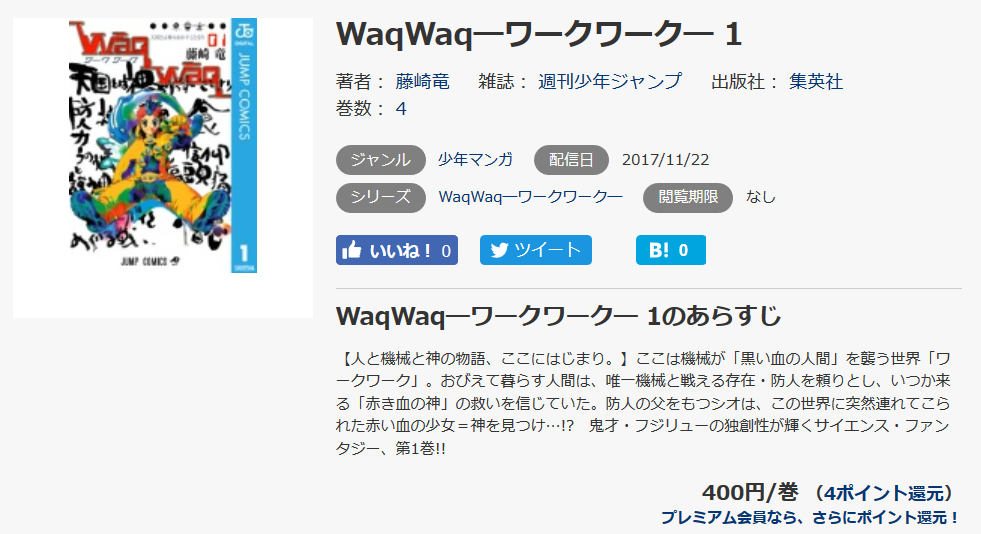Click the Twitter bird icon

tap(499, 250)
